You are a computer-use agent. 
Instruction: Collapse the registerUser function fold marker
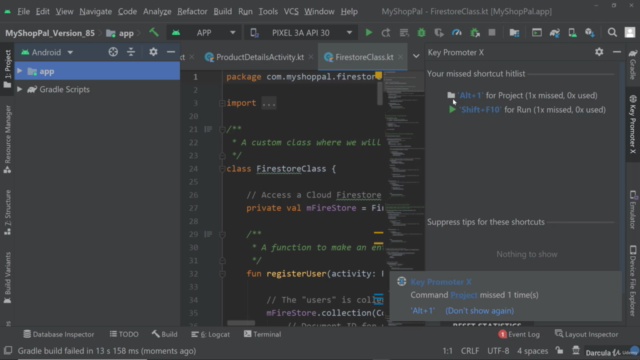[222, 273]
